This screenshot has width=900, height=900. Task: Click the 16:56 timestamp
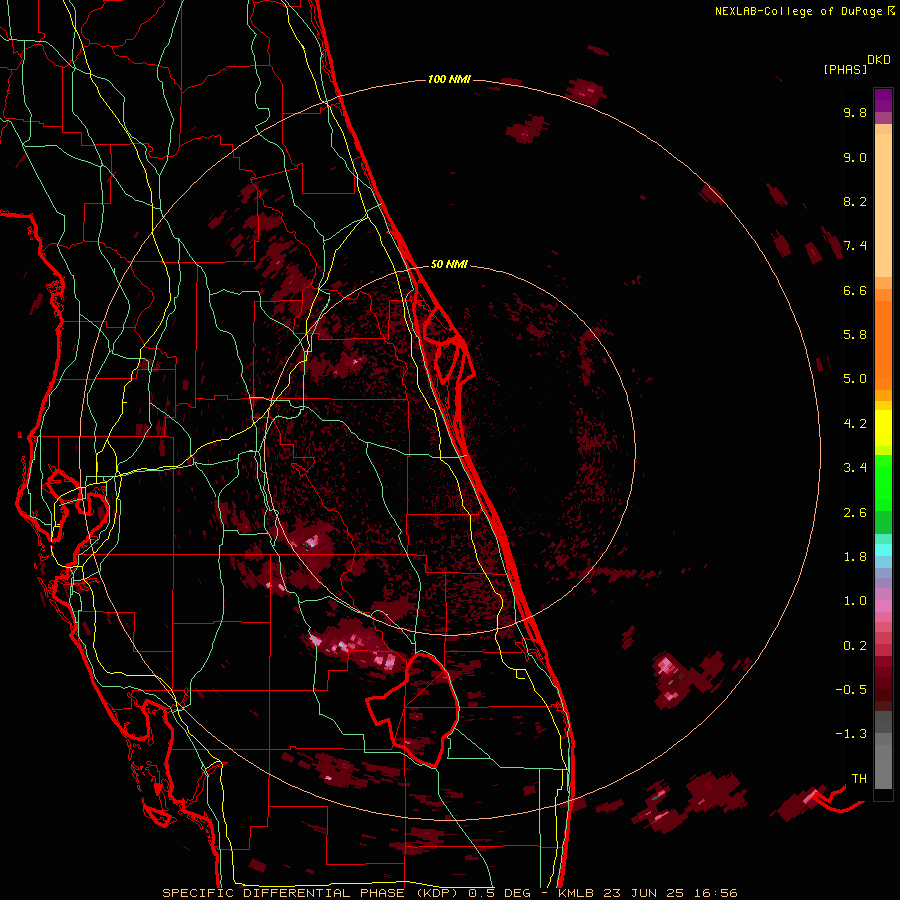tap(718, 893)
